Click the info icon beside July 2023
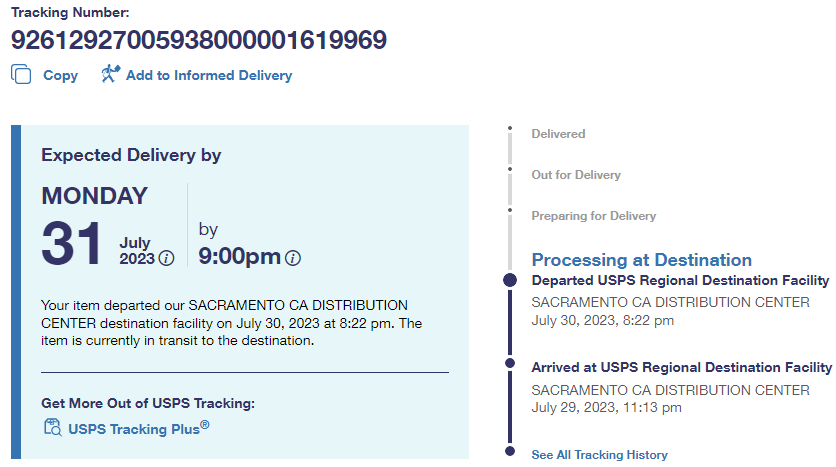The height and width of the screenshot is (467, 836). click(x=167, y=258)
